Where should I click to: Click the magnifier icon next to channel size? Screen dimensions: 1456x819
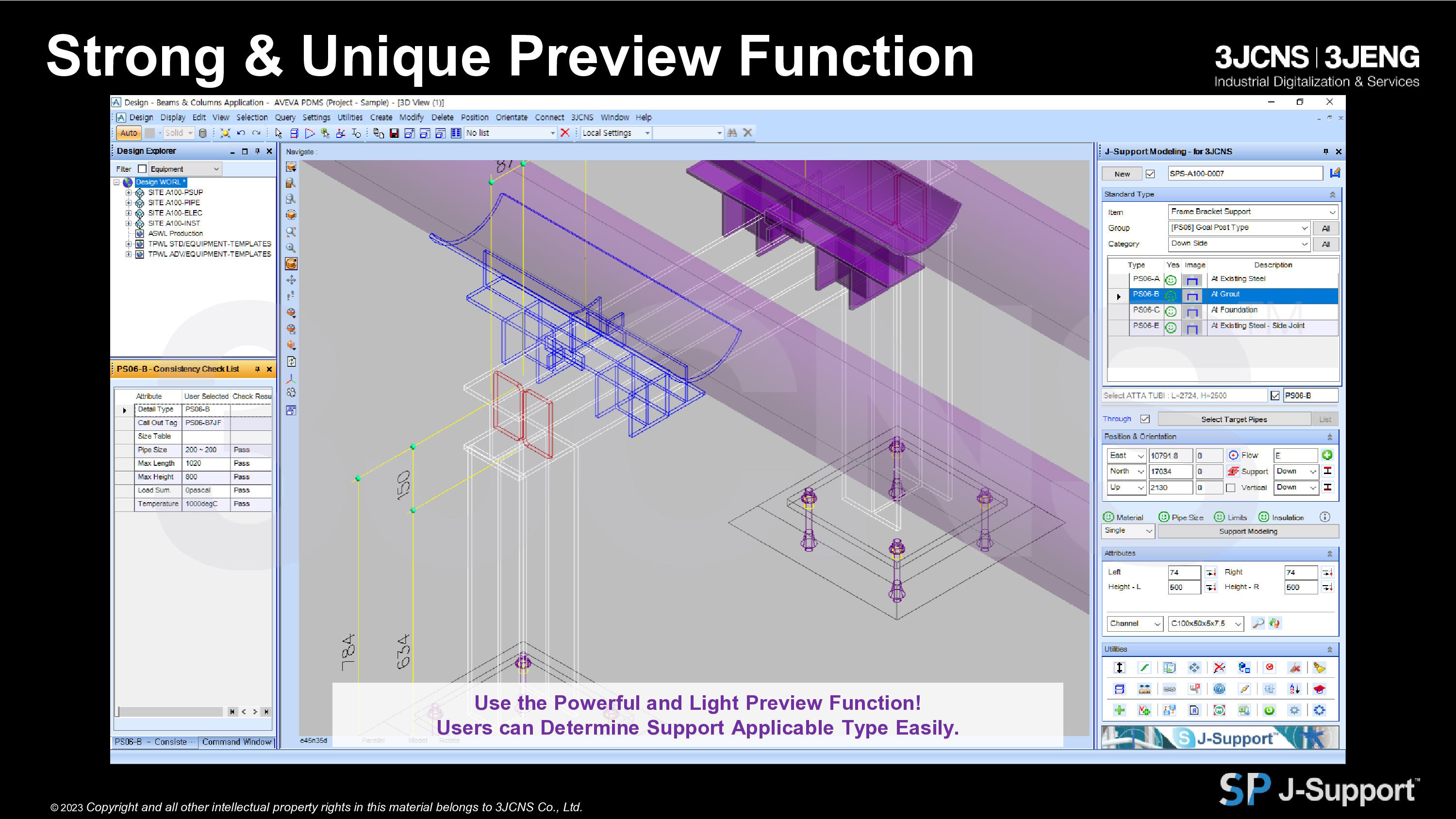(1257, 623)
